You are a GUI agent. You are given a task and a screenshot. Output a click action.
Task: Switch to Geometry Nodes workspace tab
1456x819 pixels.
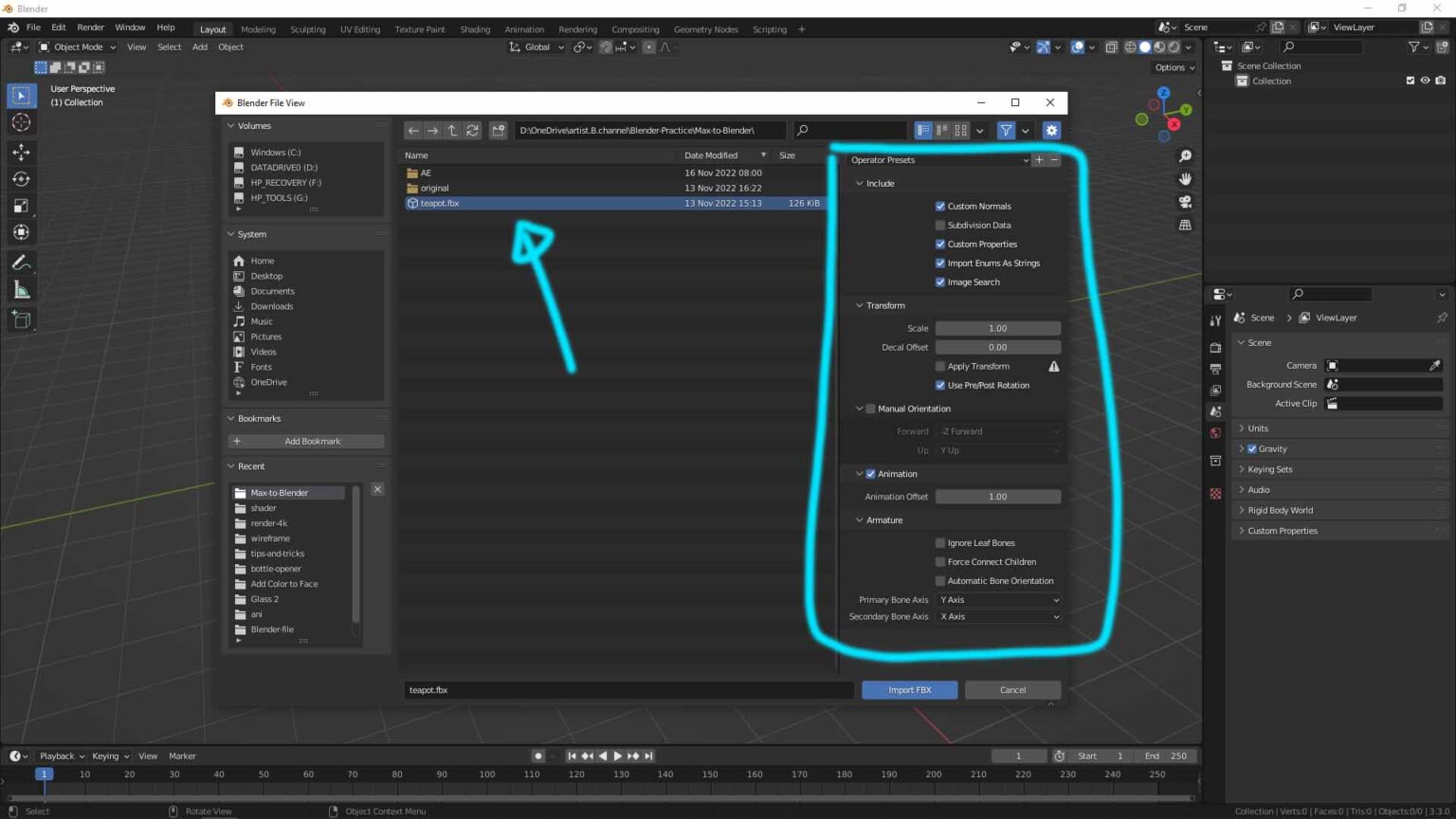[x=705, y=29]
